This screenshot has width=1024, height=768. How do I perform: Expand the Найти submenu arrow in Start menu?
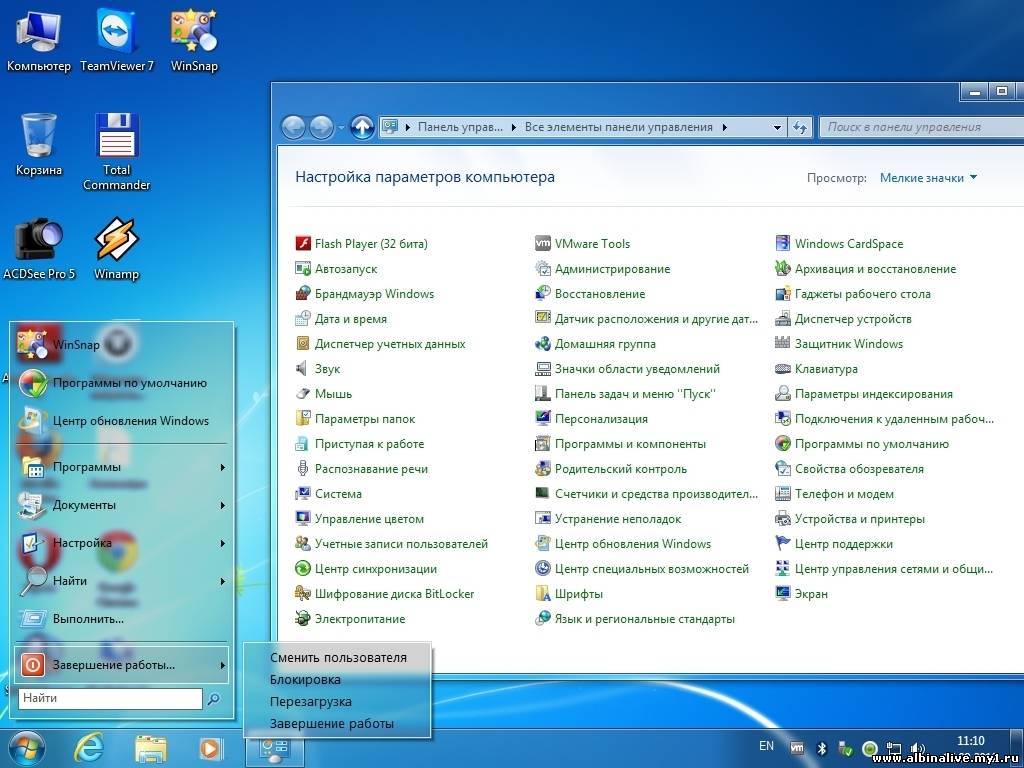tap(223, 581)
